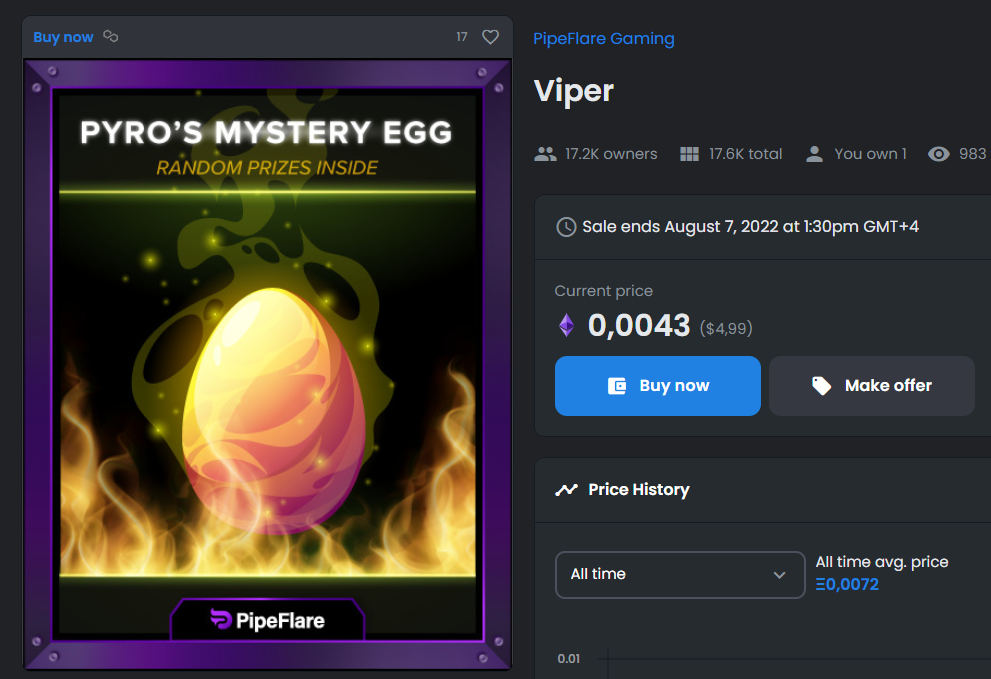Click the 0,0043 current price value
The image size is (991, 679).
point(639,326)
